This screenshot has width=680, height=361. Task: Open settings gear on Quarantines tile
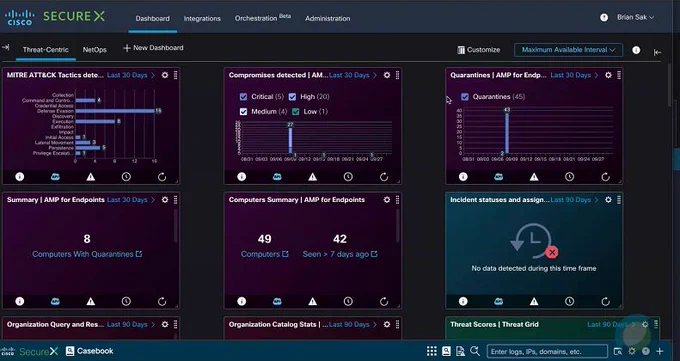pos(608,75)
